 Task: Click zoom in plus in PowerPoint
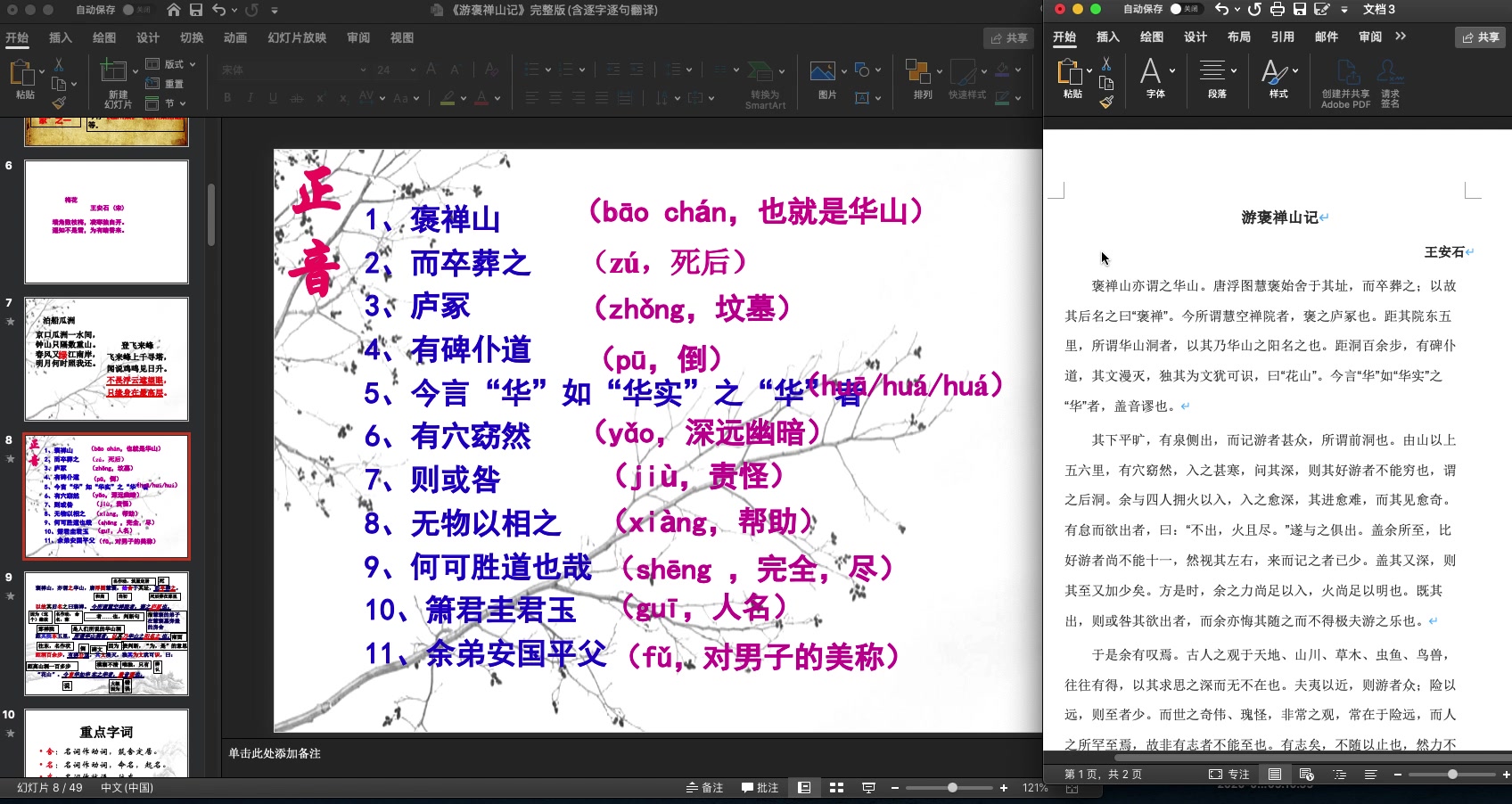point(1004,788)
